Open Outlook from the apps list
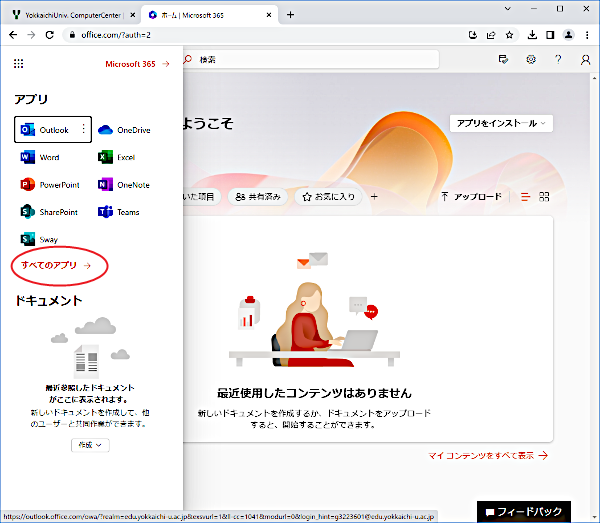This screenshot has width=600, height=523. [x=53, y=130]
